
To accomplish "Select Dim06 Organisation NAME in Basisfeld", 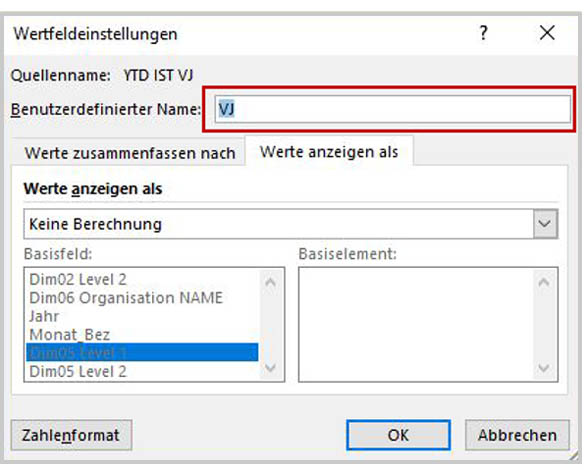I will pyautogui.click(x=126, y=298).
